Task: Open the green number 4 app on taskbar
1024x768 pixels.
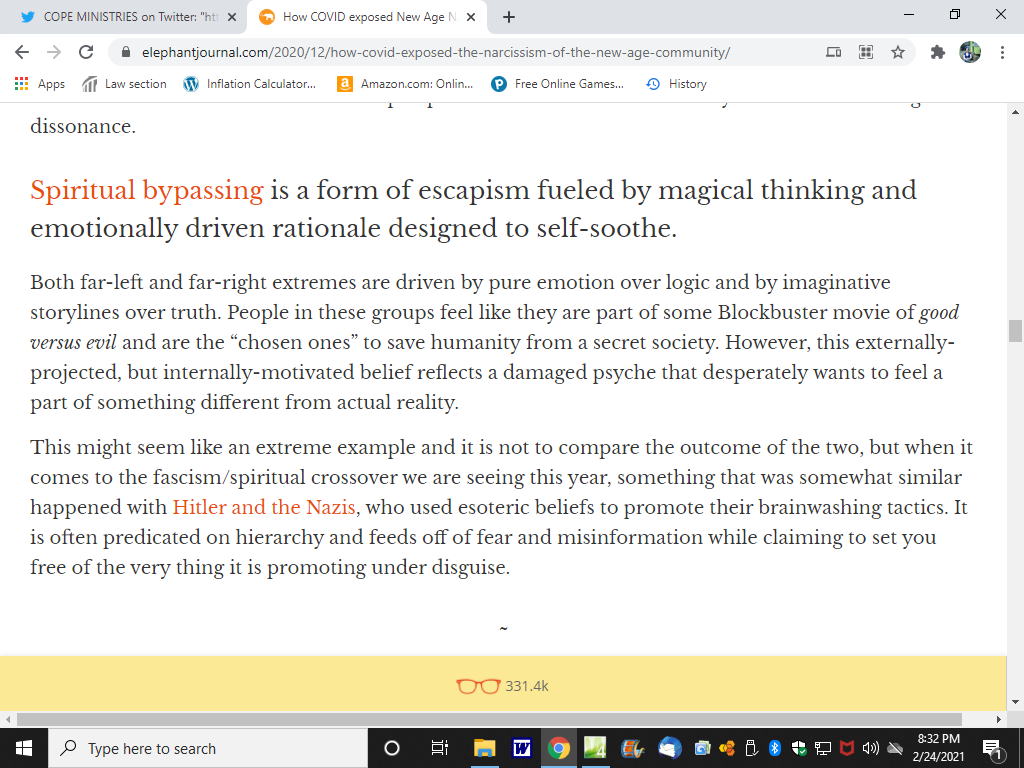Action: [595, 748]
